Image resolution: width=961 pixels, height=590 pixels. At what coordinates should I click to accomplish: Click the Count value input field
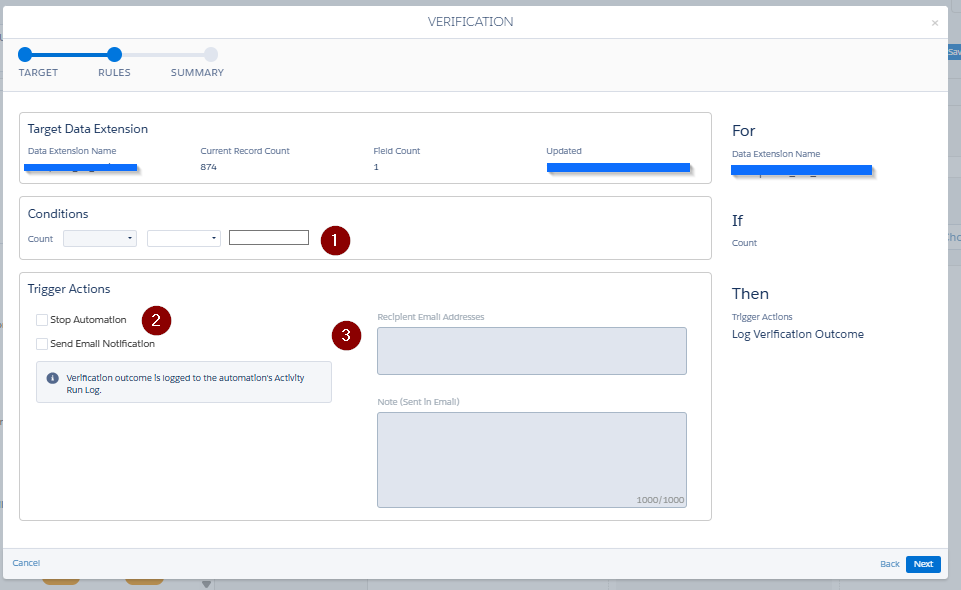[x=269, y=238]
